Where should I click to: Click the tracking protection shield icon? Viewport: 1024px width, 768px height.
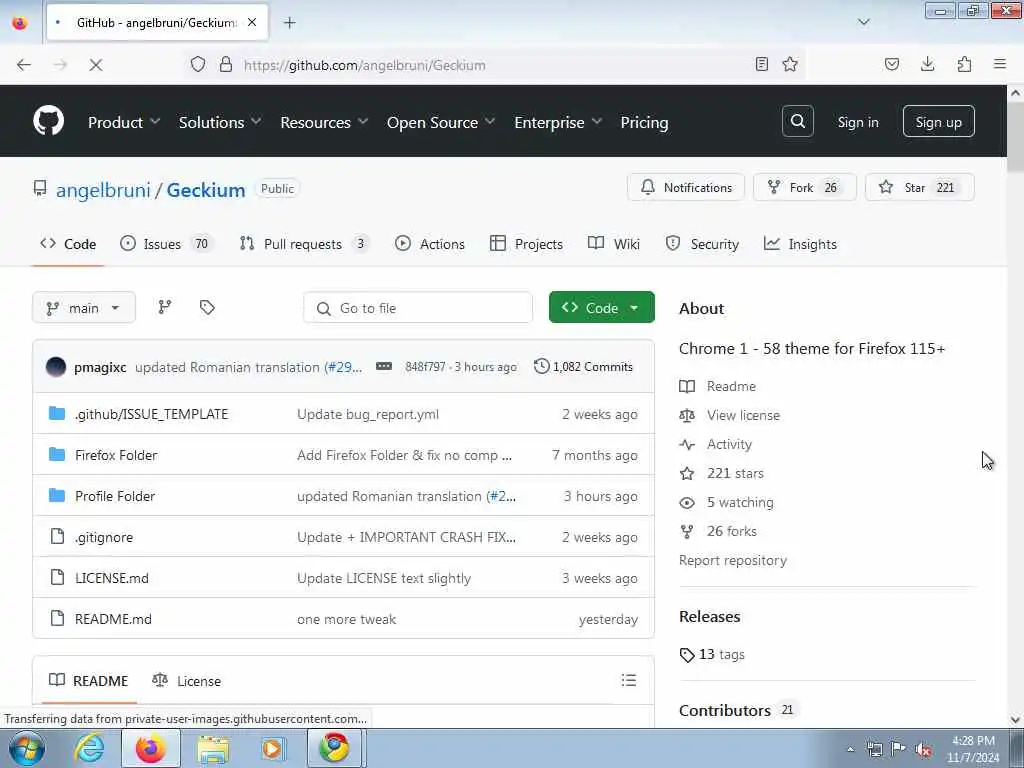click(198, 65)
